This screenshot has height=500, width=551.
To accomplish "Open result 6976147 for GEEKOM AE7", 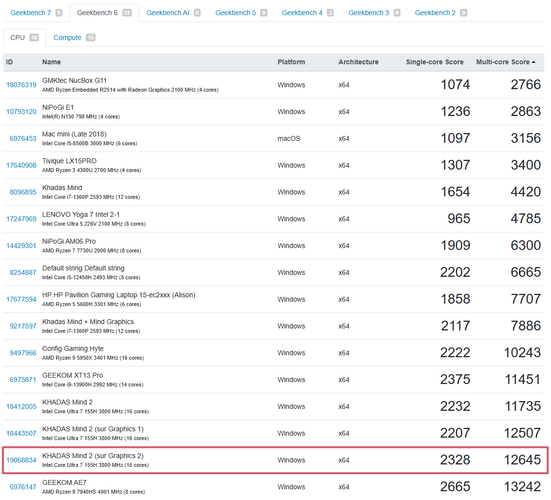I will pyautogui.click(x=23, y=487).
